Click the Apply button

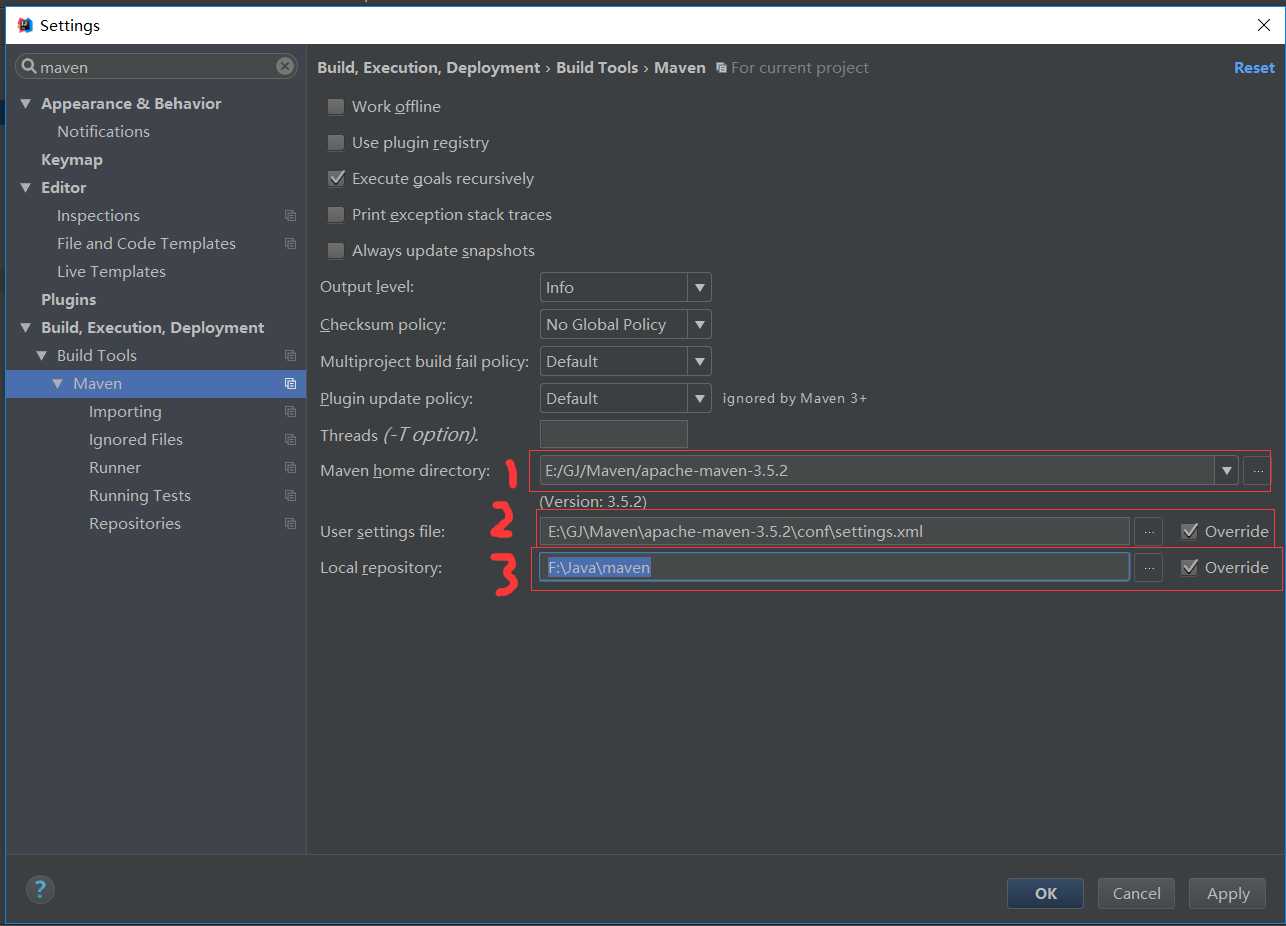pos(1227,893)
